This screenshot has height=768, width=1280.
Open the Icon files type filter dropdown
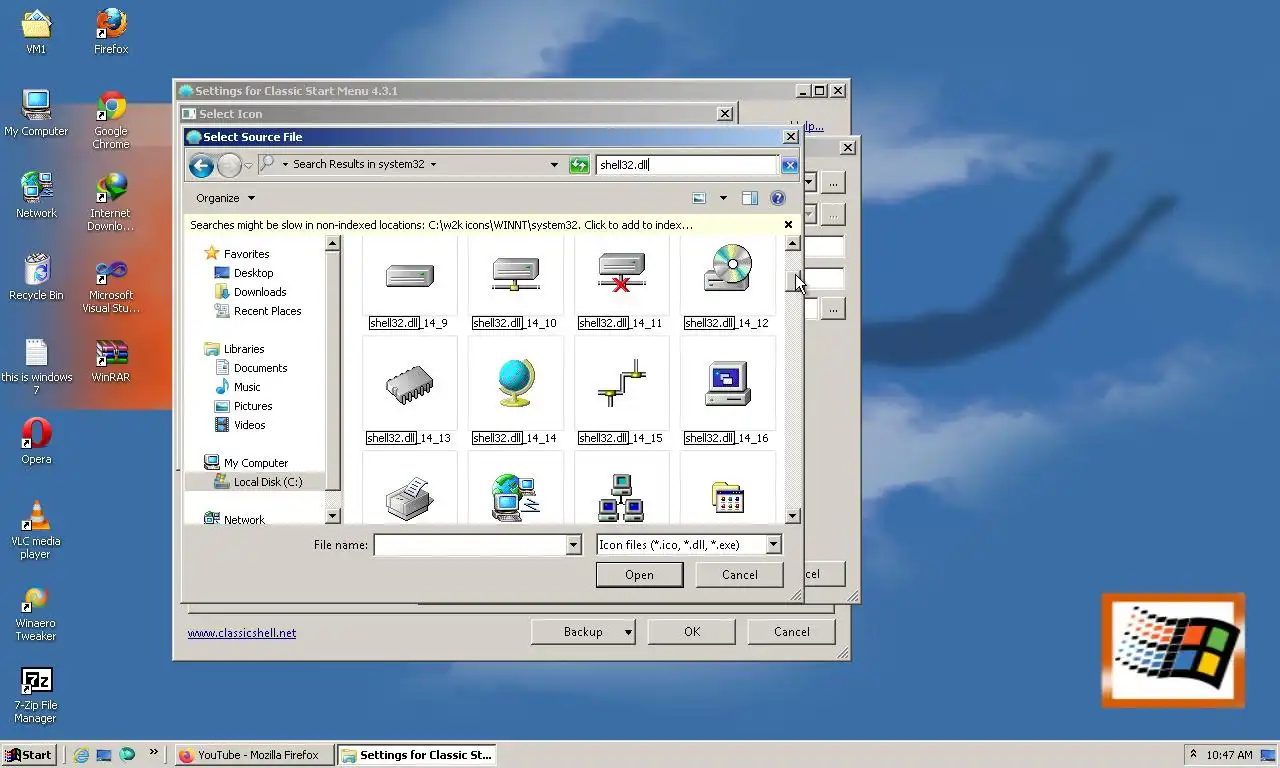pos(773,545)
